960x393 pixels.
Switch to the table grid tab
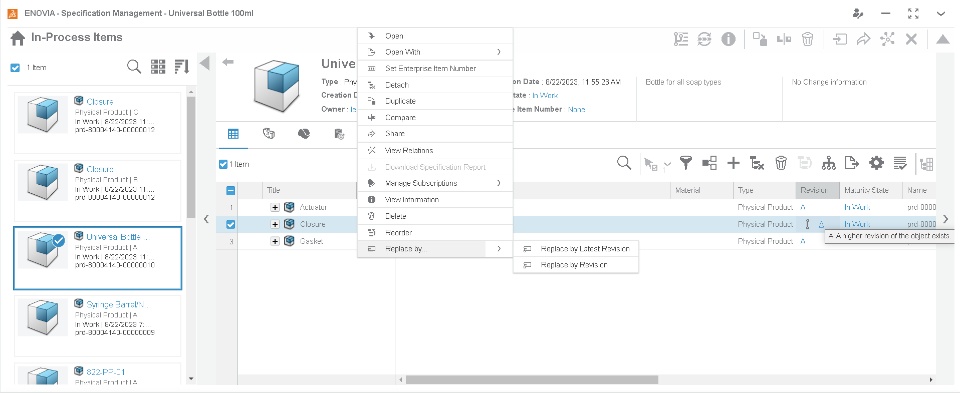point(233,134)
